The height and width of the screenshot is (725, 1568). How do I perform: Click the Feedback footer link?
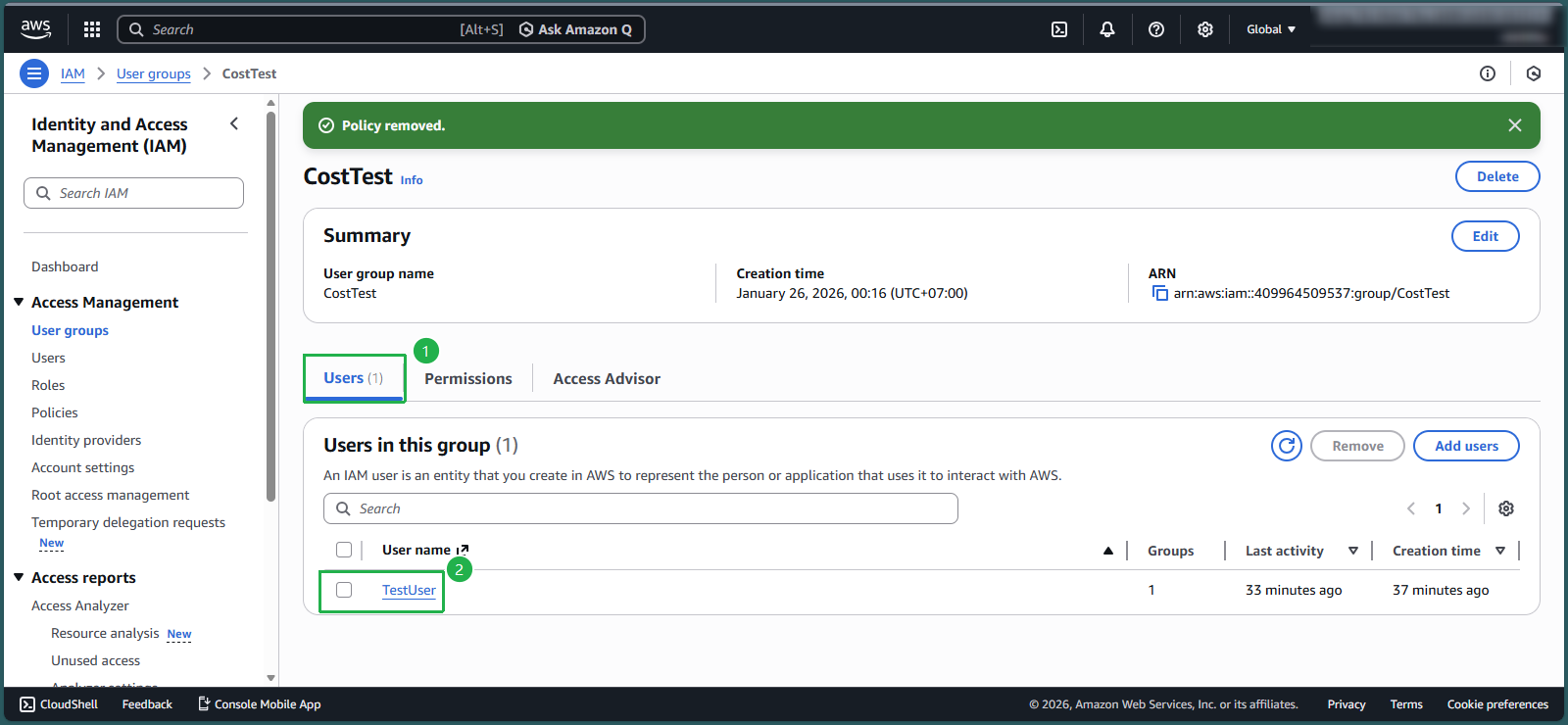click(147, 704)
